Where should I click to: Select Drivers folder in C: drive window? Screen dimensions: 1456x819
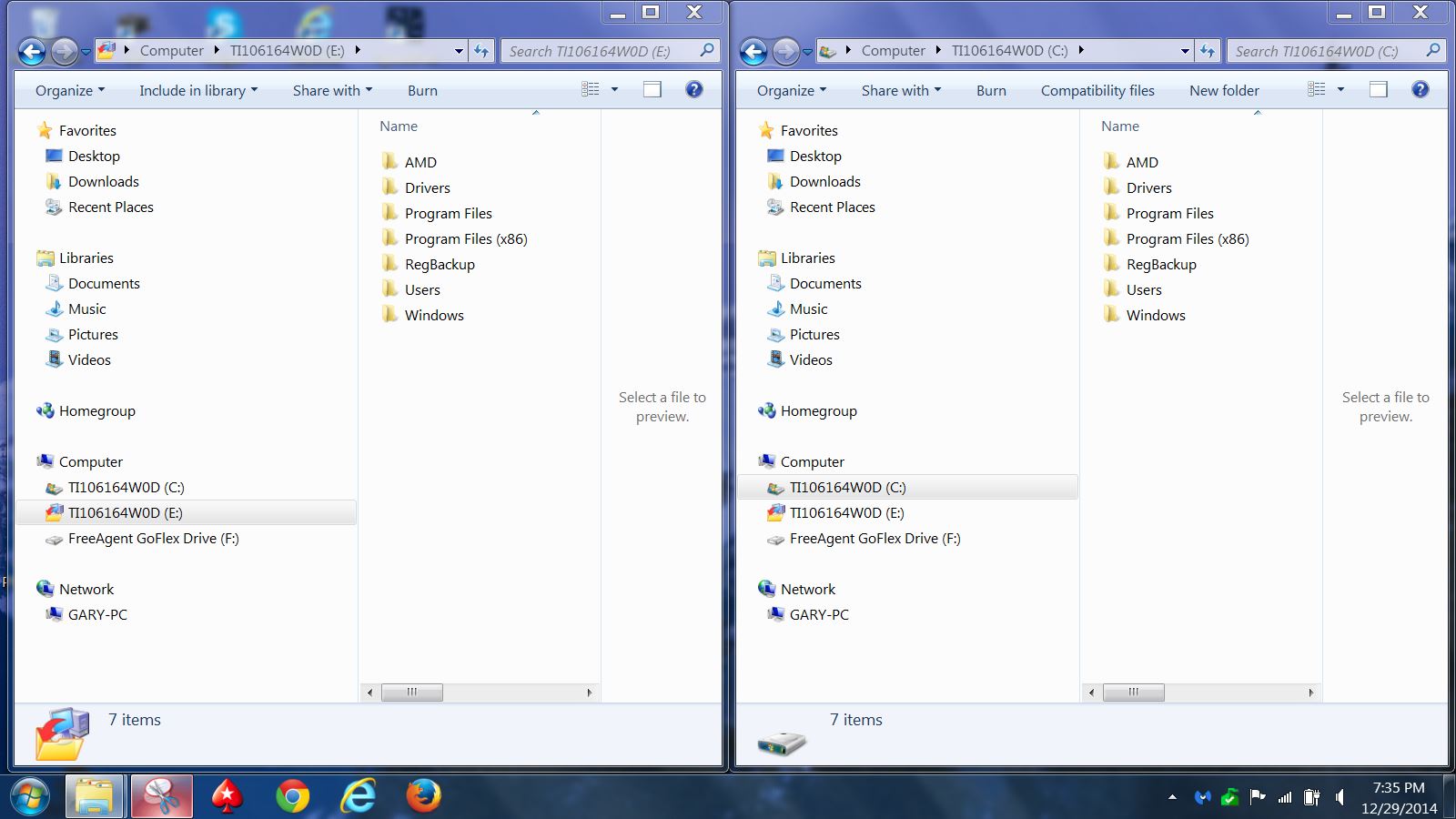pos(1137,187)
